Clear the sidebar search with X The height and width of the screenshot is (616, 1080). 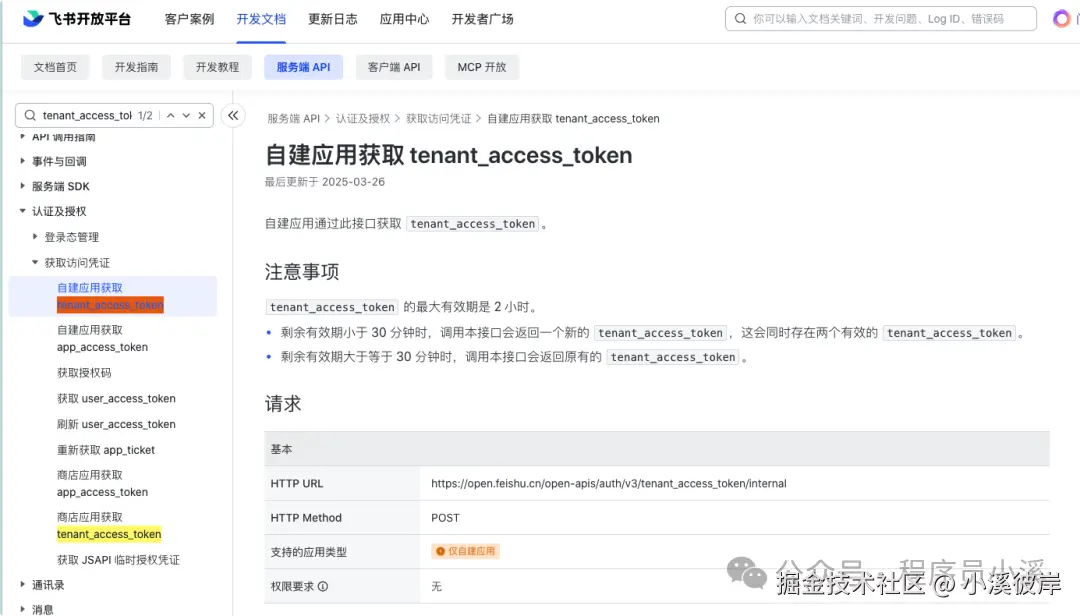202,115
